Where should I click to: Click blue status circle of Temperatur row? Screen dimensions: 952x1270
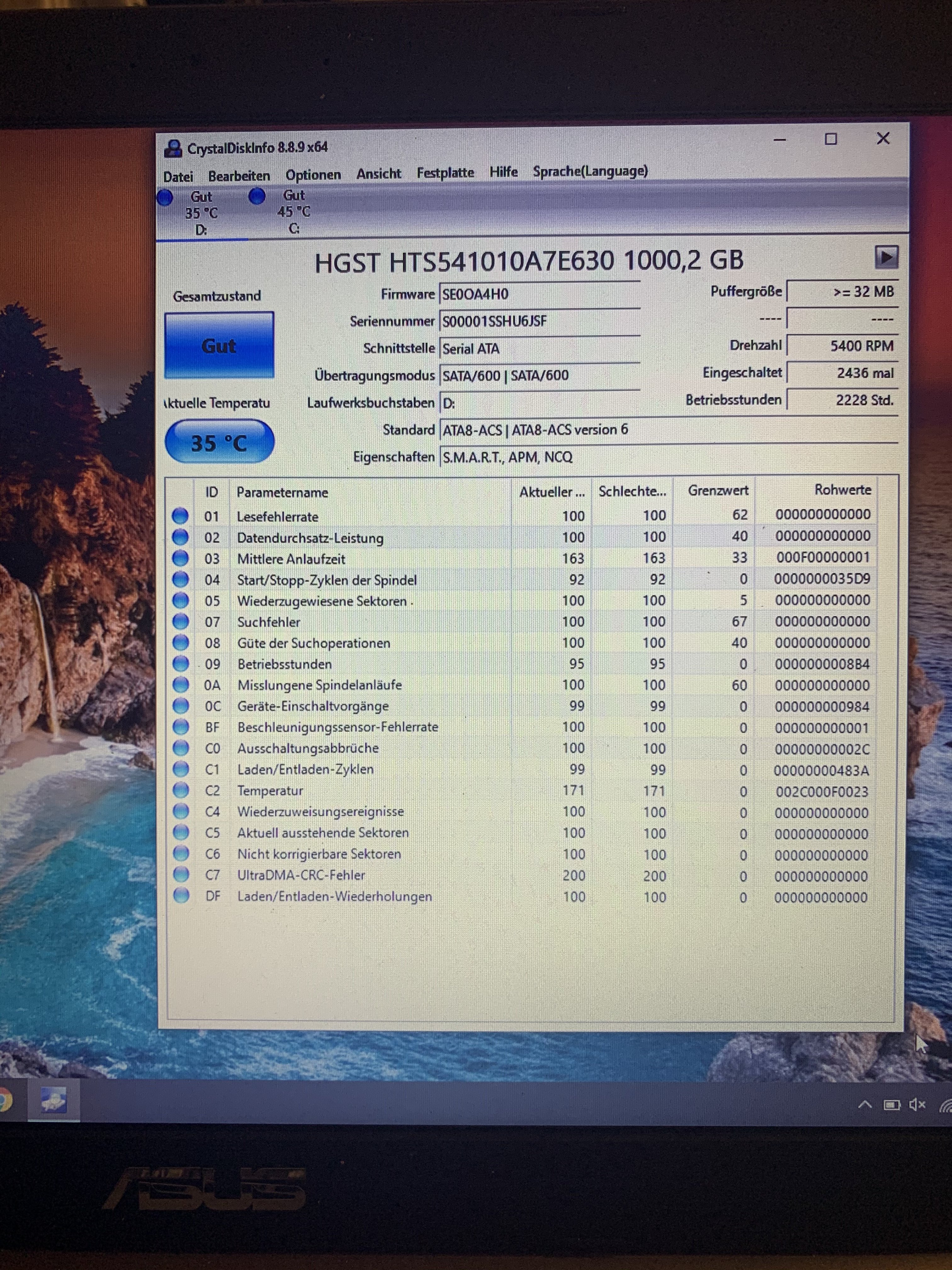pos(181,791)
